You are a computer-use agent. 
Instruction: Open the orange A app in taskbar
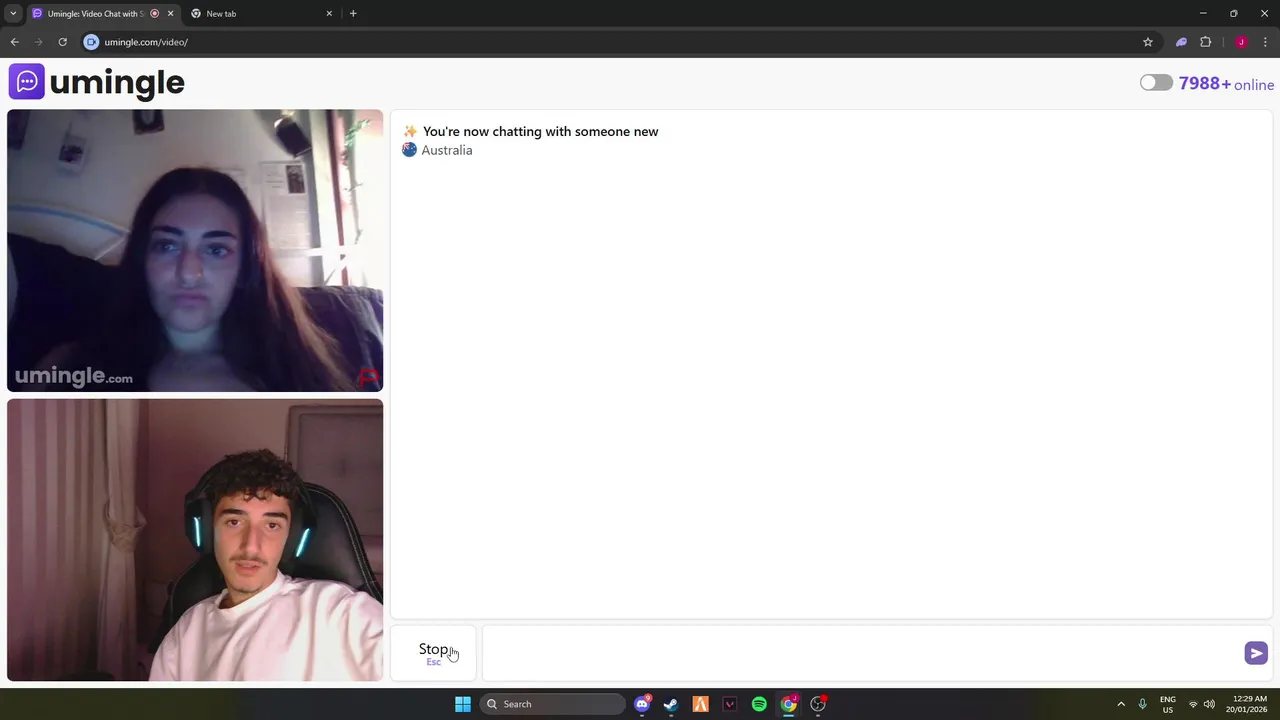click(x=700, y=704)
